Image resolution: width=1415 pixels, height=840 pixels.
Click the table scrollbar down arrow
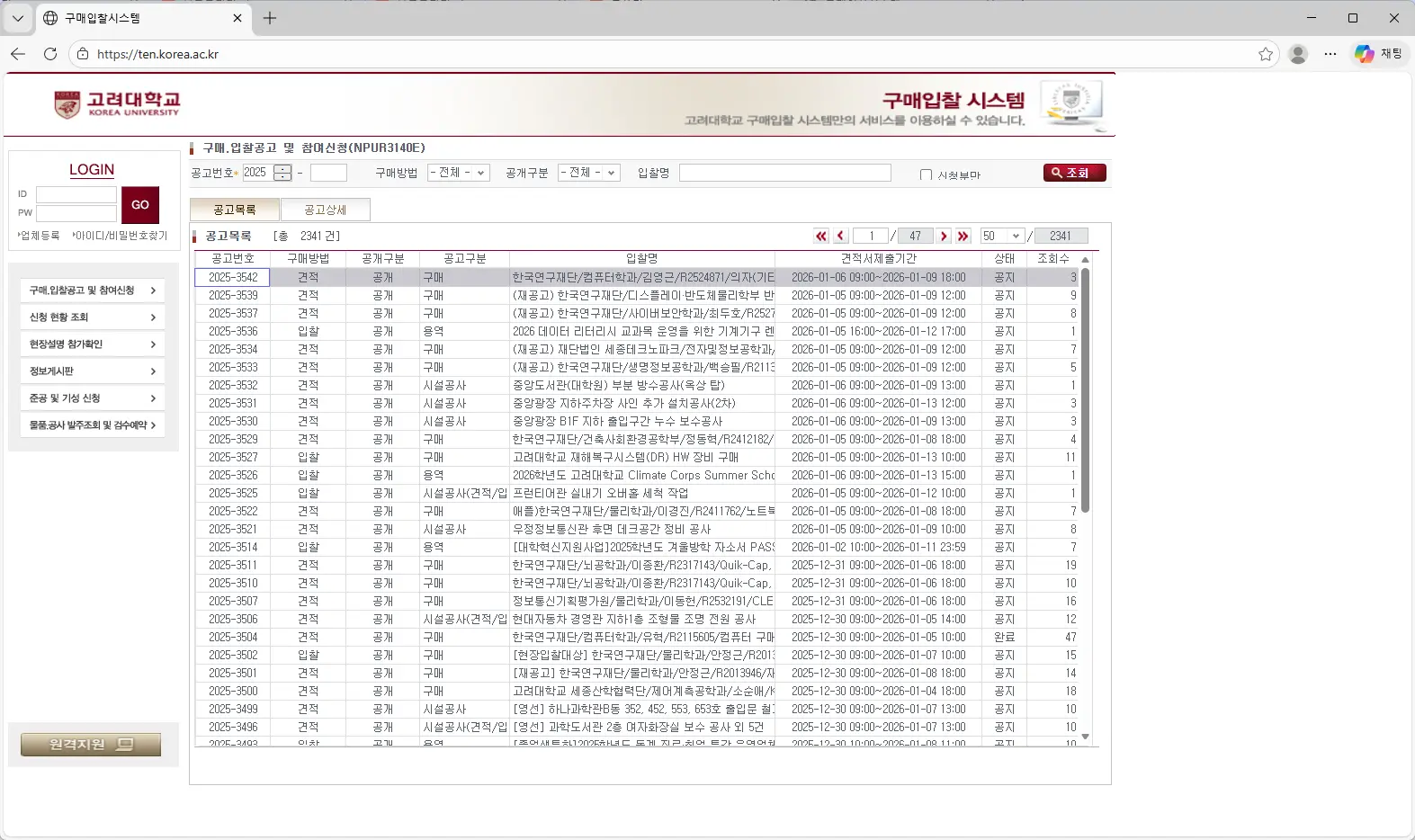(1085, 737)
